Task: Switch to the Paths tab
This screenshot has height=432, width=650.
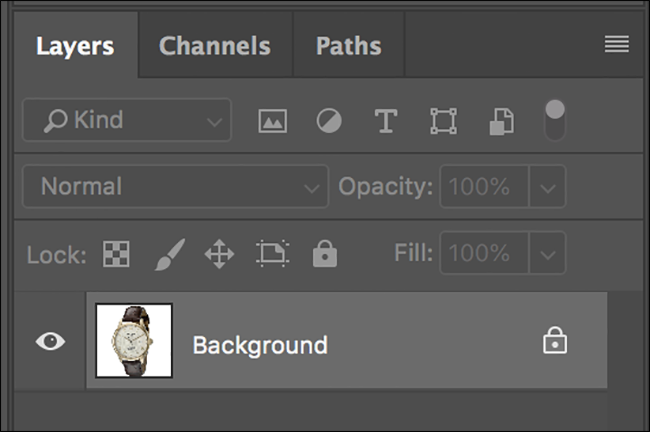Action: click(348, 46)
